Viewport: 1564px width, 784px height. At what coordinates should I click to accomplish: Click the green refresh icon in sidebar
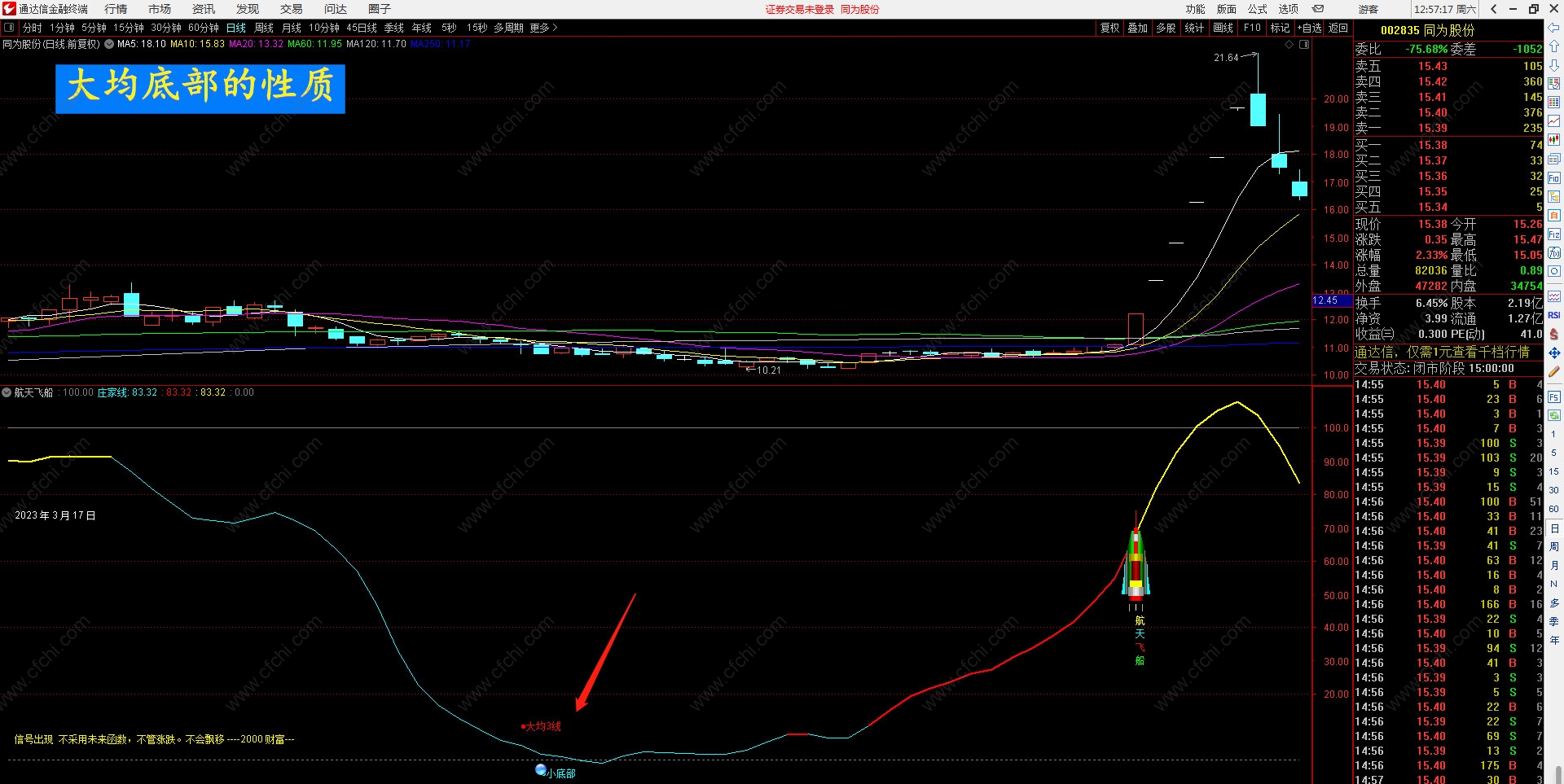(x=1554, y=415)
